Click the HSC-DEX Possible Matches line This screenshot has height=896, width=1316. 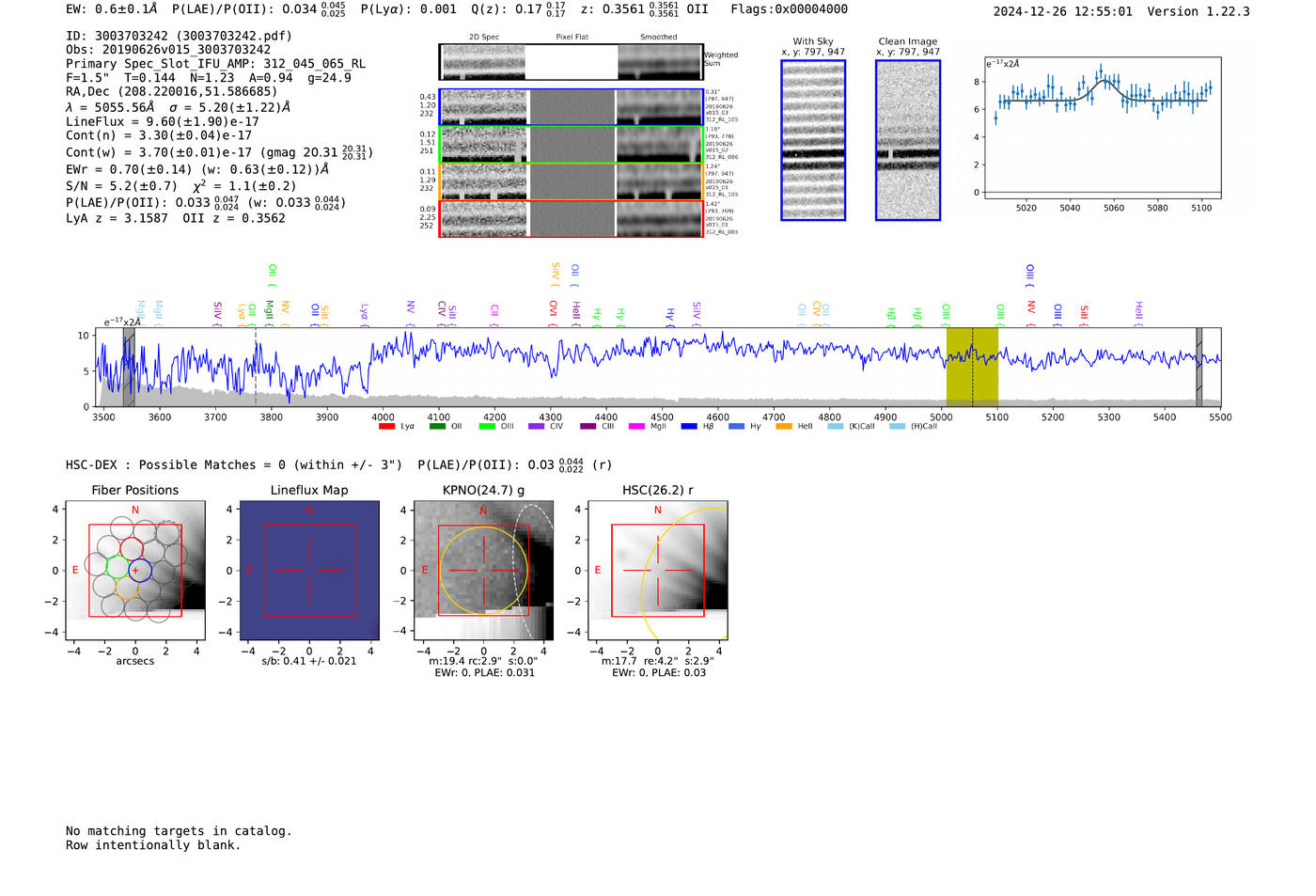pyautogui.click(x=338, y=464)
